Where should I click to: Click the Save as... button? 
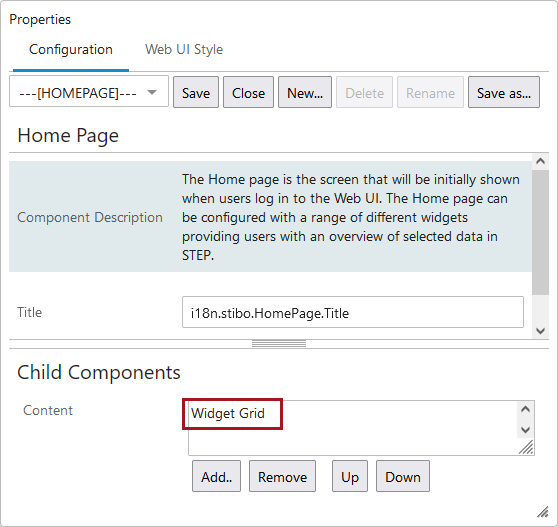504,92
